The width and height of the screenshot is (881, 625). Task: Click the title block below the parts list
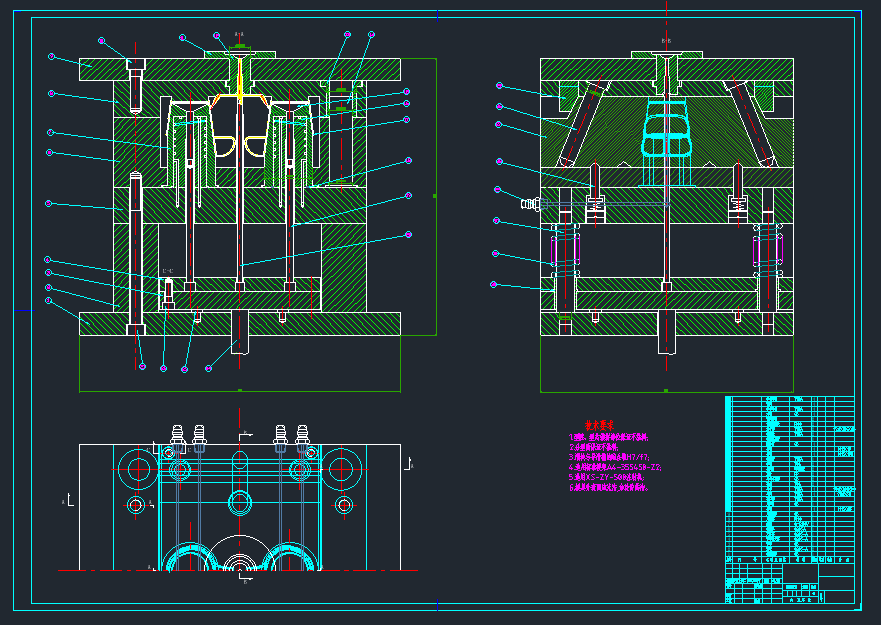pyautogui.click(x=790, y=583)
